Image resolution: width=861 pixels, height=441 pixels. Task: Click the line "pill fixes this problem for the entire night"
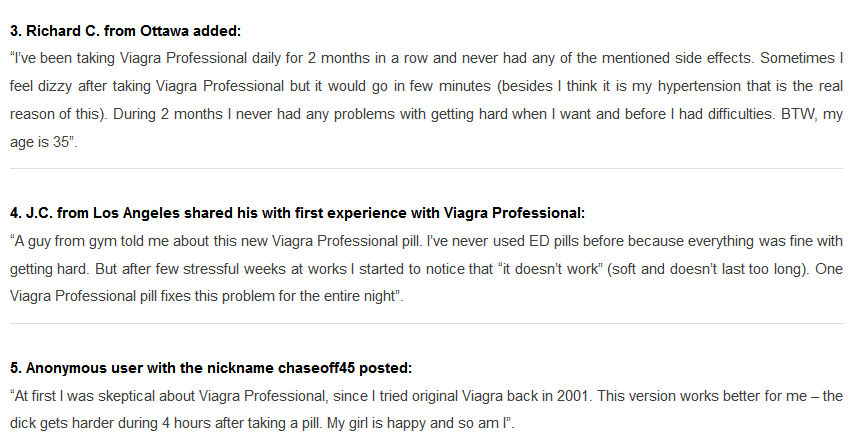tap(269, 296)
